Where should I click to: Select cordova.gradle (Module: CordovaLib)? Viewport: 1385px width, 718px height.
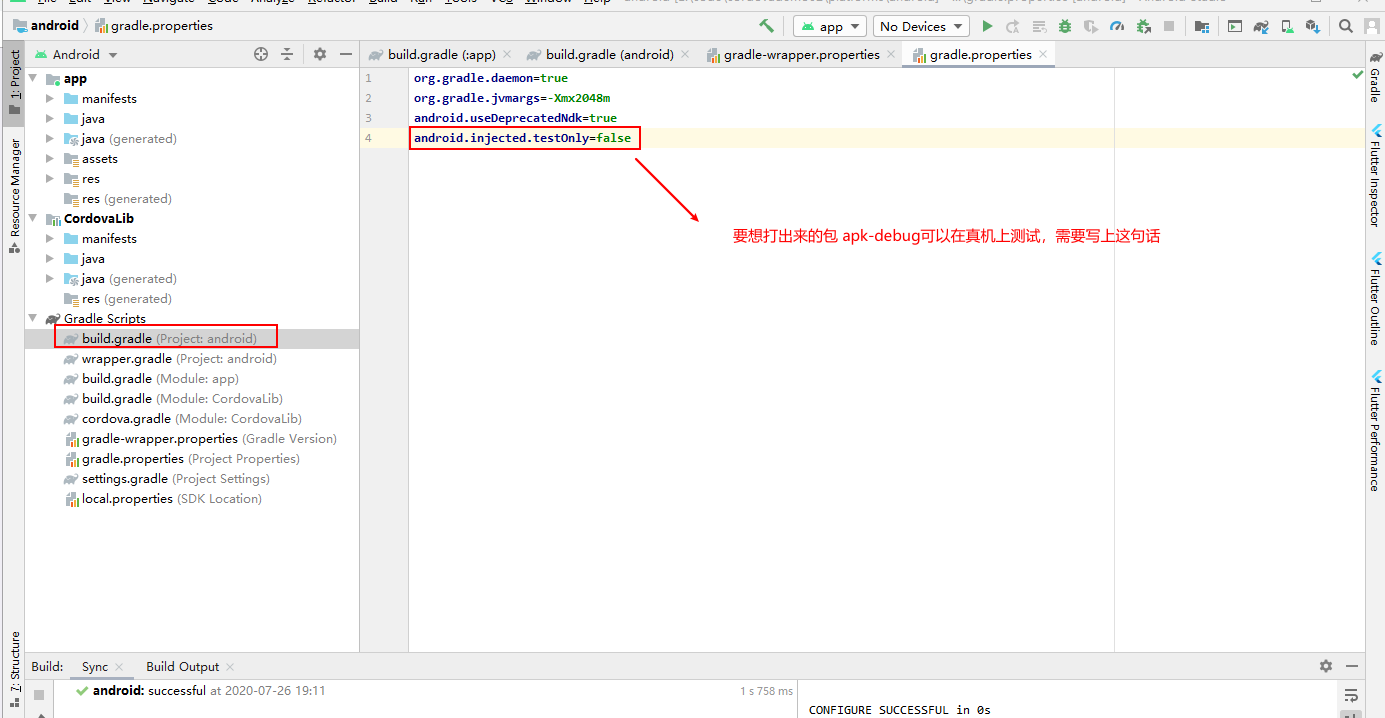point(192,418)
